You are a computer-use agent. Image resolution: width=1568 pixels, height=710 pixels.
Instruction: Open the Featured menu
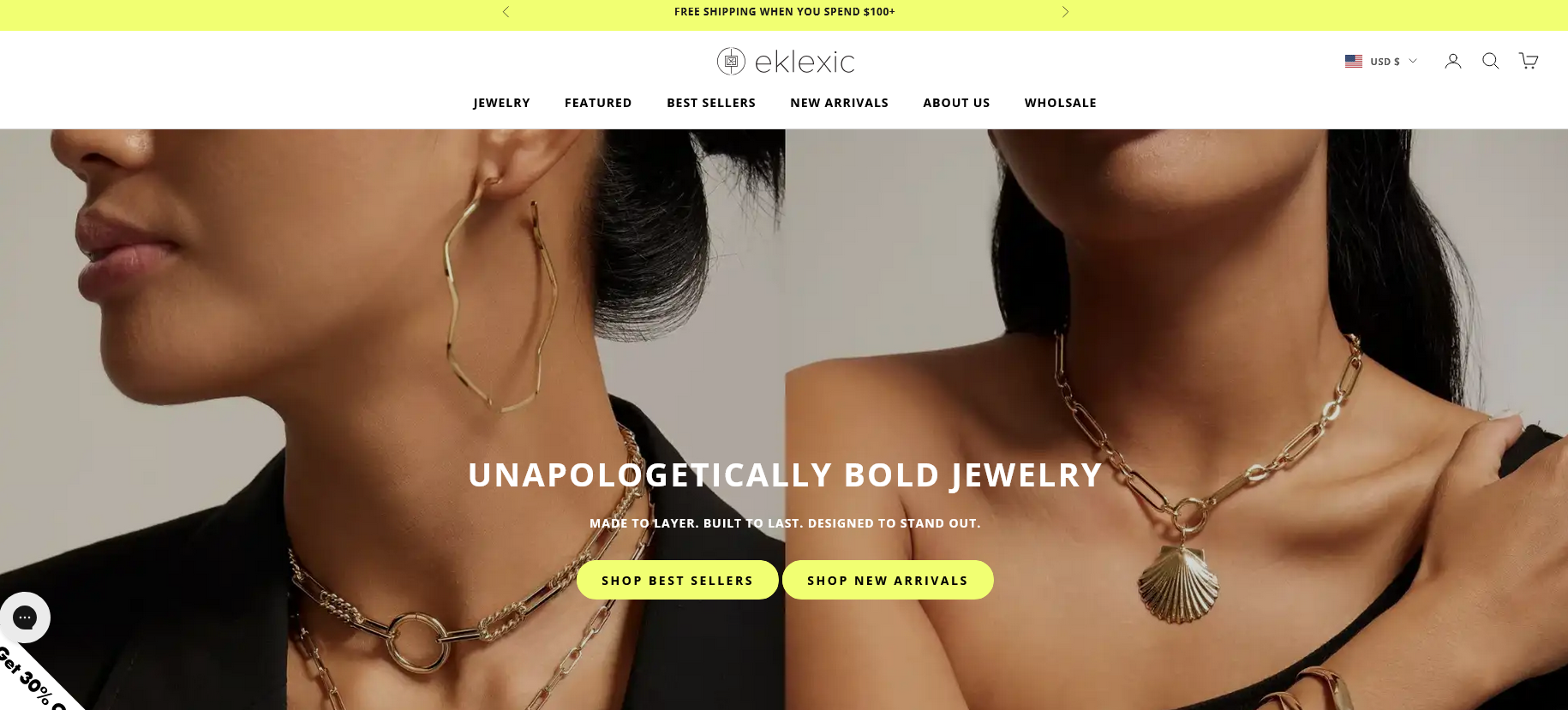[x=598, y=103]
